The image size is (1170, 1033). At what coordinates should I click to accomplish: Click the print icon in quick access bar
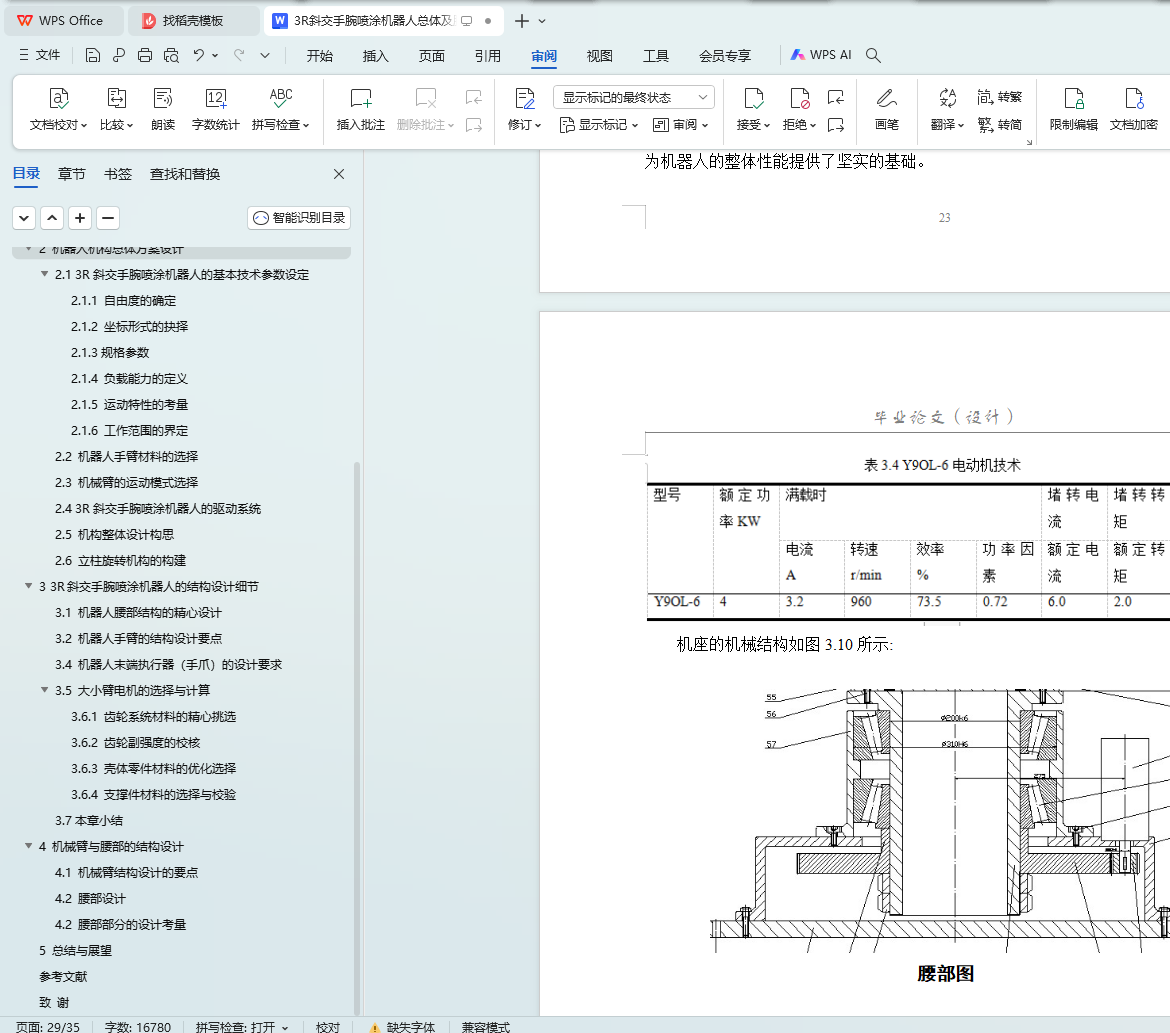pyautogui.click(x=145, y=55)
